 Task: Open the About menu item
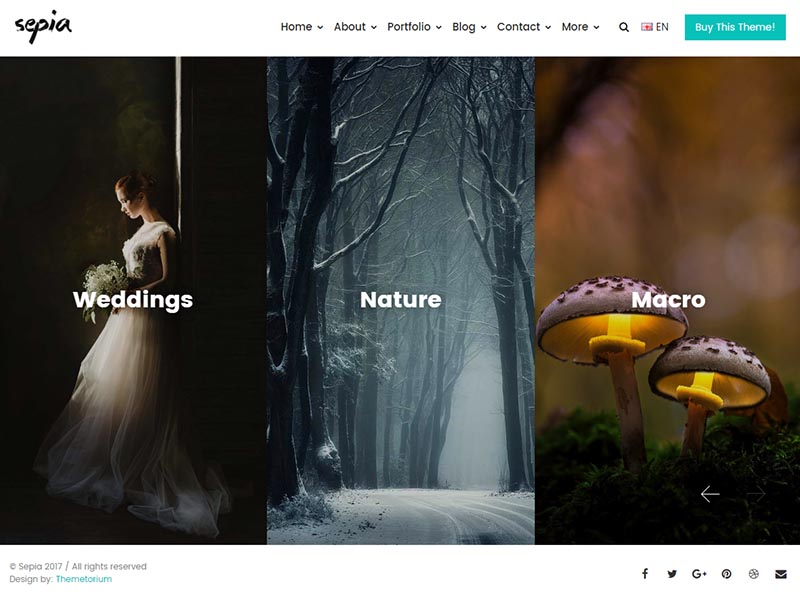[x=355, y=27]
